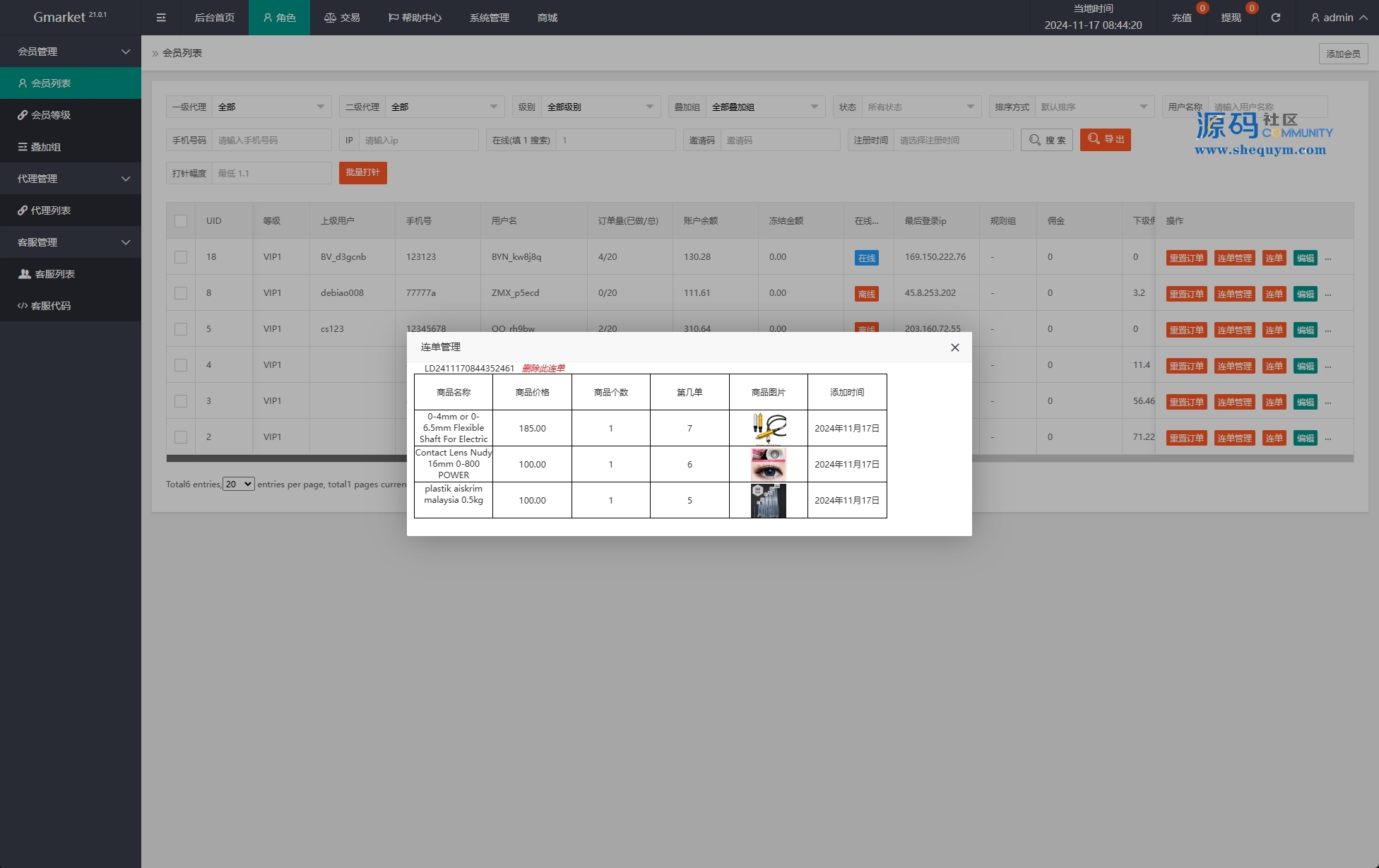Change the entries per page selector
This screenshot has height=868, width=1379.
[x=239, y=484]
